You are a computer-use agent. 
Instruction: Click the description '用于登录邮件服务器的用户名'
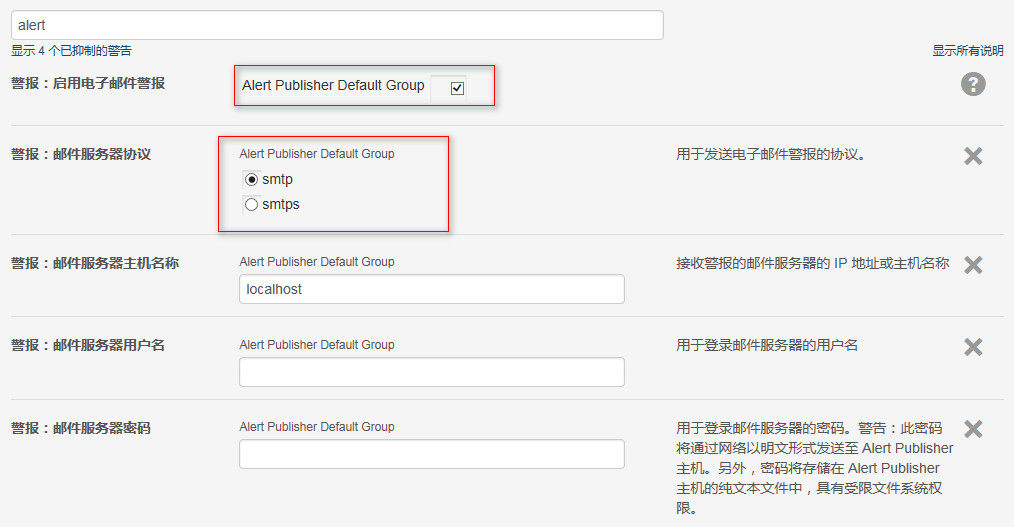click(767, 345)
